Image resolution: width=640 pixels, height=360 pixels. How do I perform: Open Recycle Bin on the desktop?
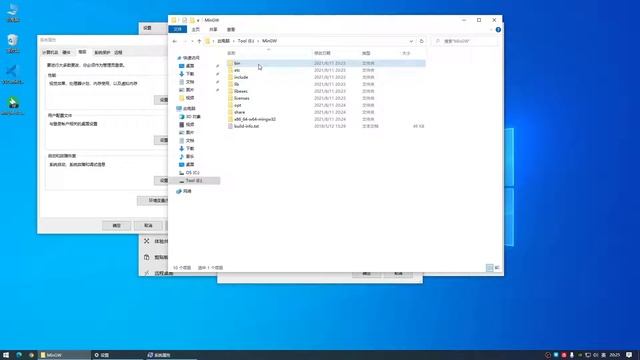pos(13,44)
